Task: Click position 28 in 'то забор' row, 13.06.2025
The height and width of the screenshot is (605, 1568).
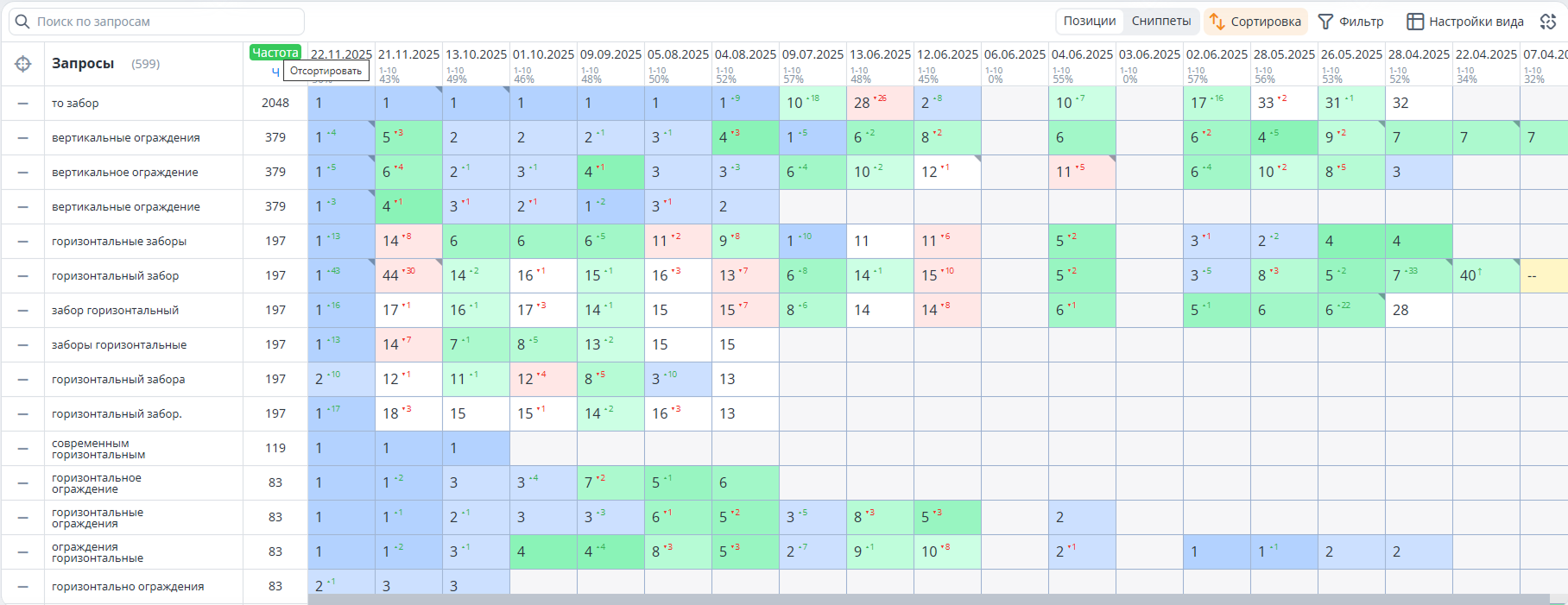Action: 862,104
